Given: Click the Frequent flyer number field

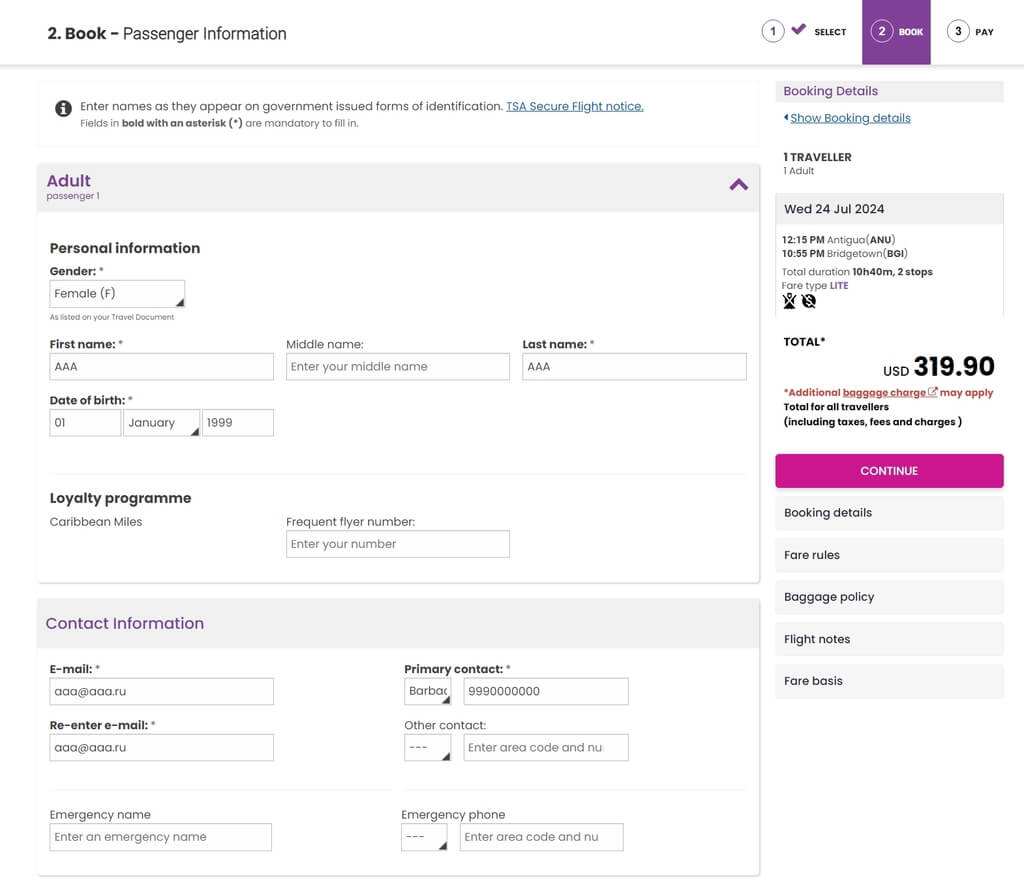Looking at the screenshot, I should pos(398,544).
